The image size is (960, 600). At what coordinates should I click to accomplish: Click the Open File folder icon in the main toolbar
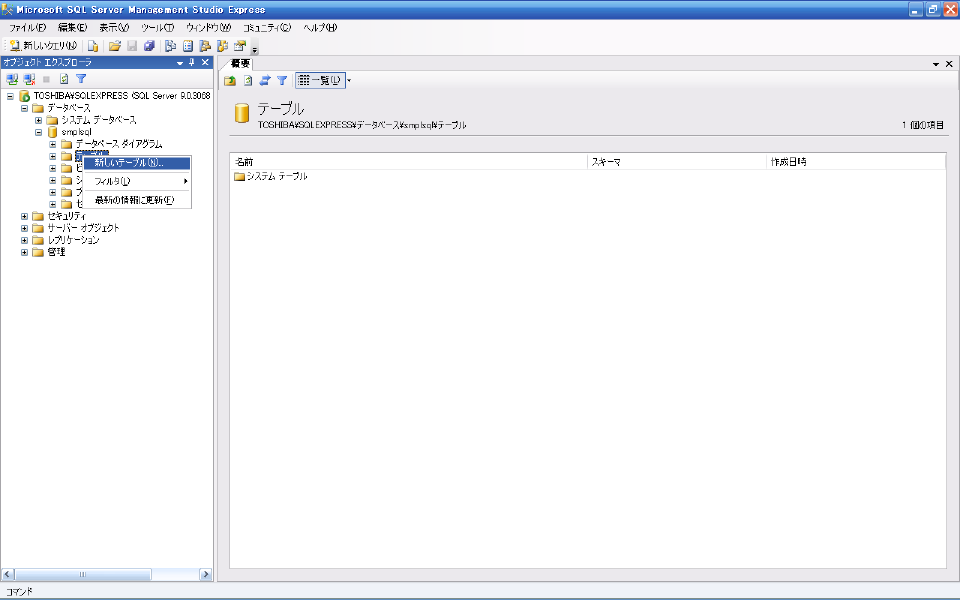pos(114,46)
